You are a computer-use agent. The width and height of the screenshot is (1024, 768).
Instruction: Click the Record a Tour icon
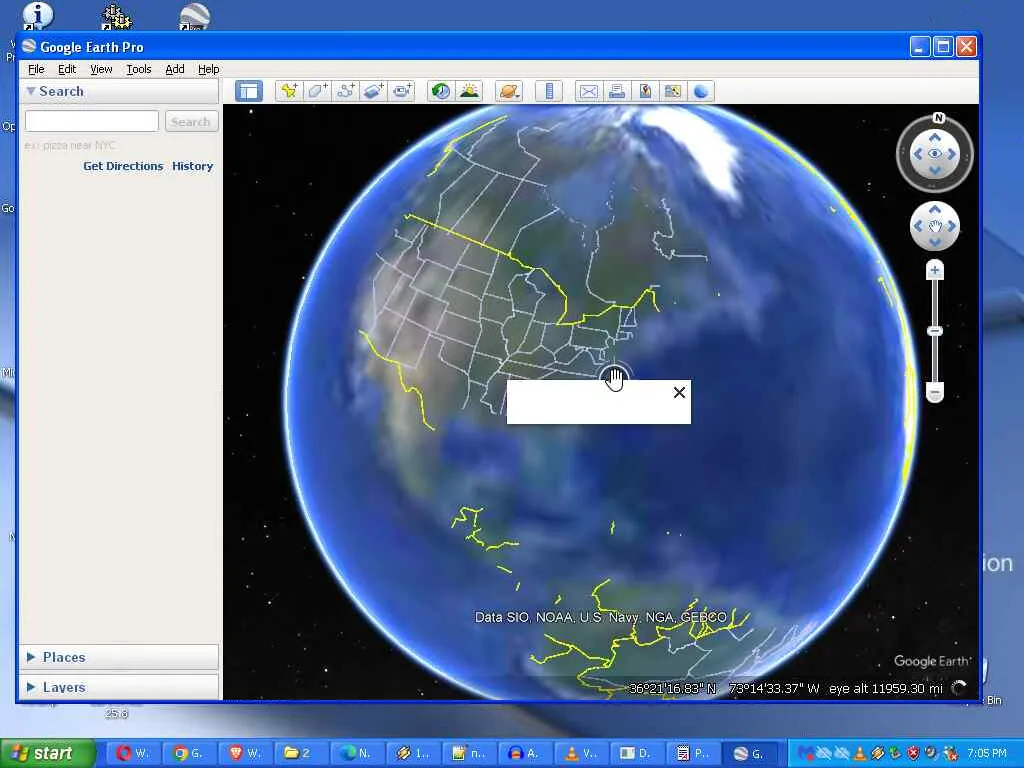(402, 91)
